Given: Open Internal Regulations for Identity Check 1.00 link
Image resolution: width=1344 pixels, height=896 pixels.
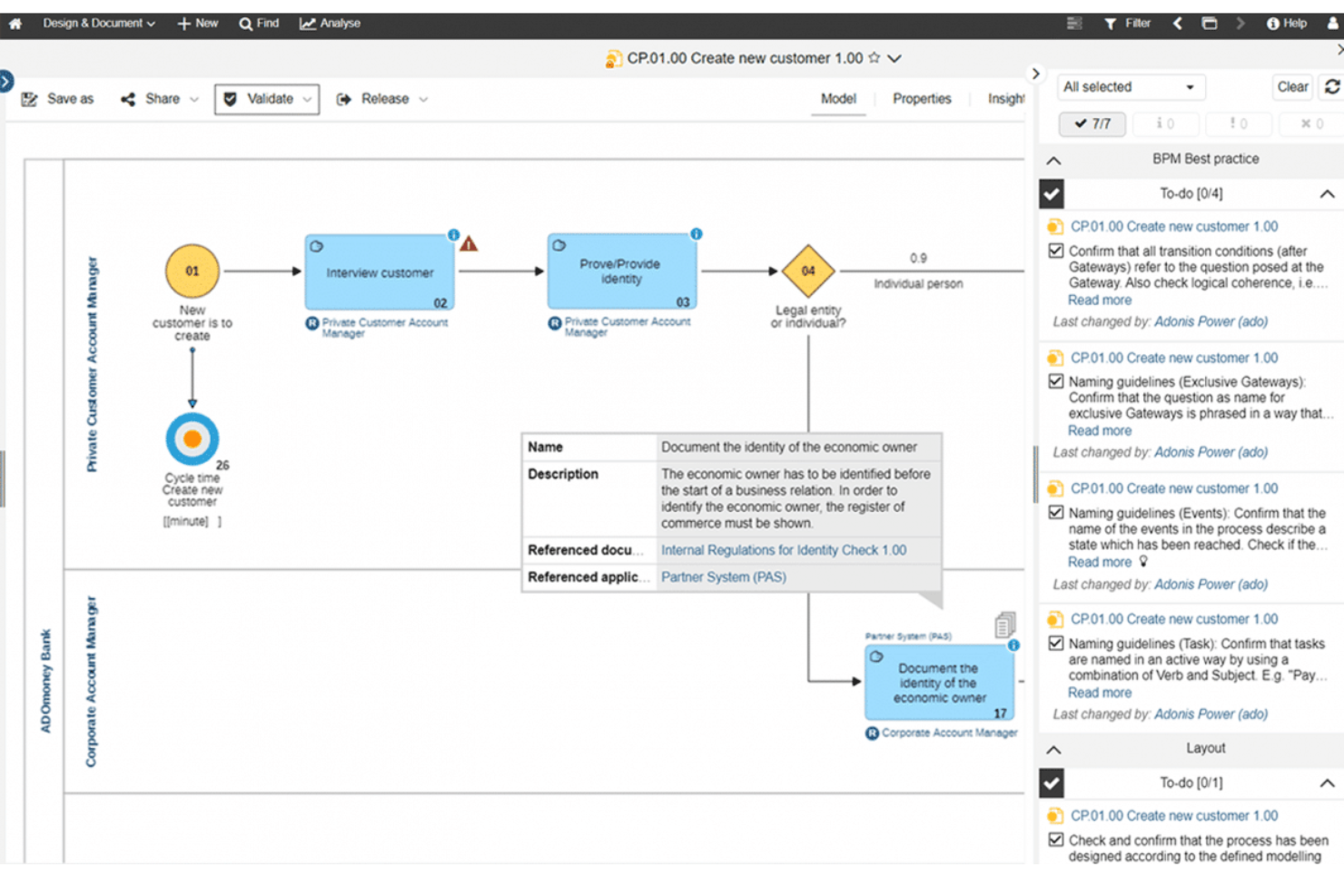Looking at the screenshot, I should (x=784, y=550).
